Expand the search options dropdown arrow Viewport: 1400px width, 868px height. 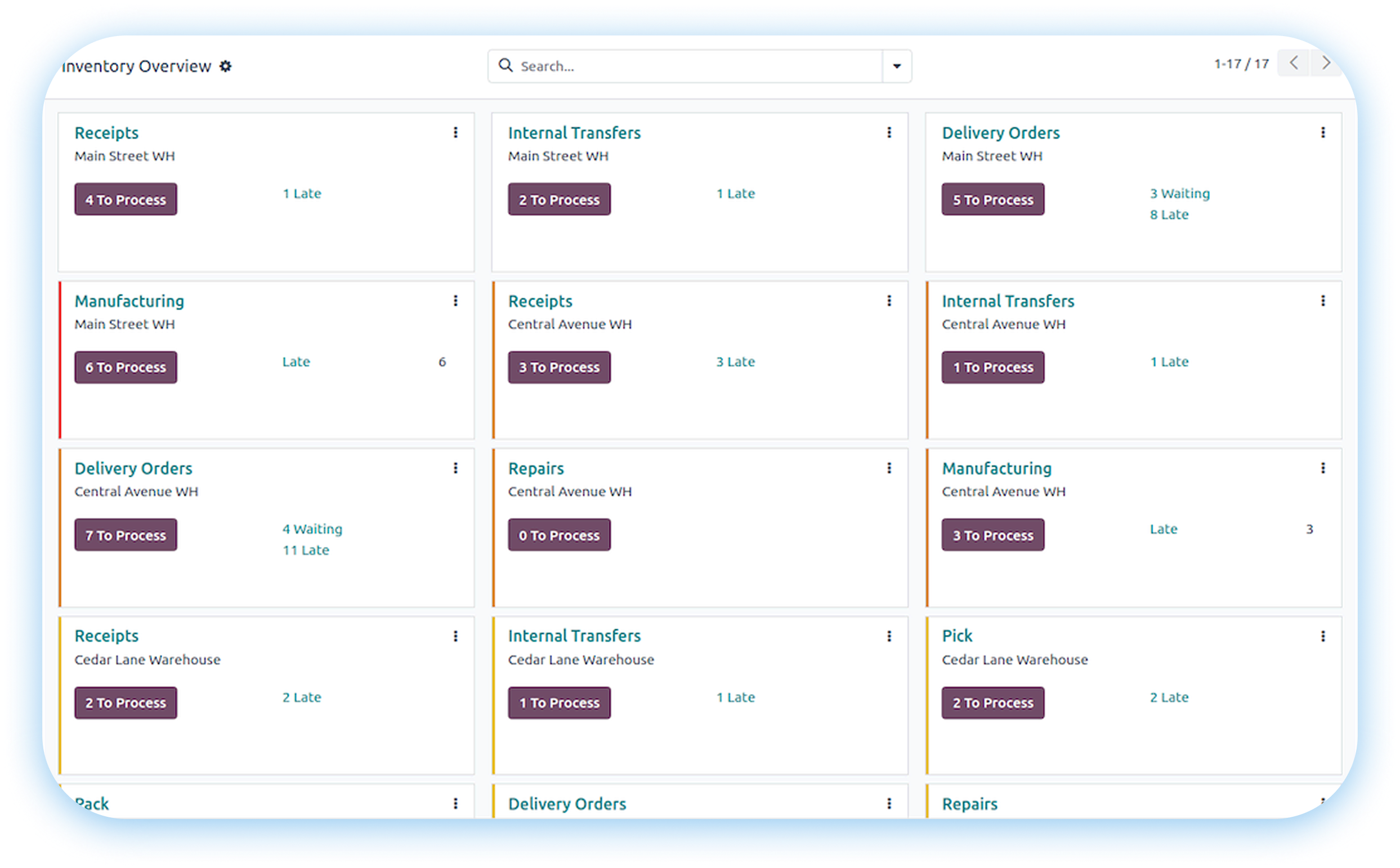(x=897, y=66)
